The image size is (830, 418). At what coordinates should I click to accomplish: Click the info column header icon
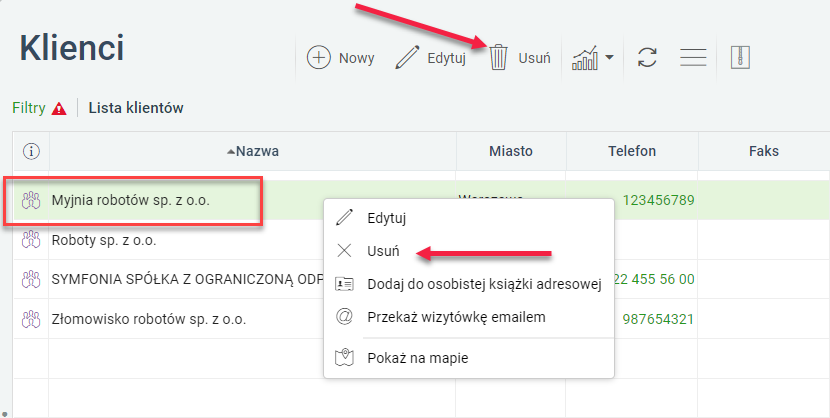click(x=31, y=151)
